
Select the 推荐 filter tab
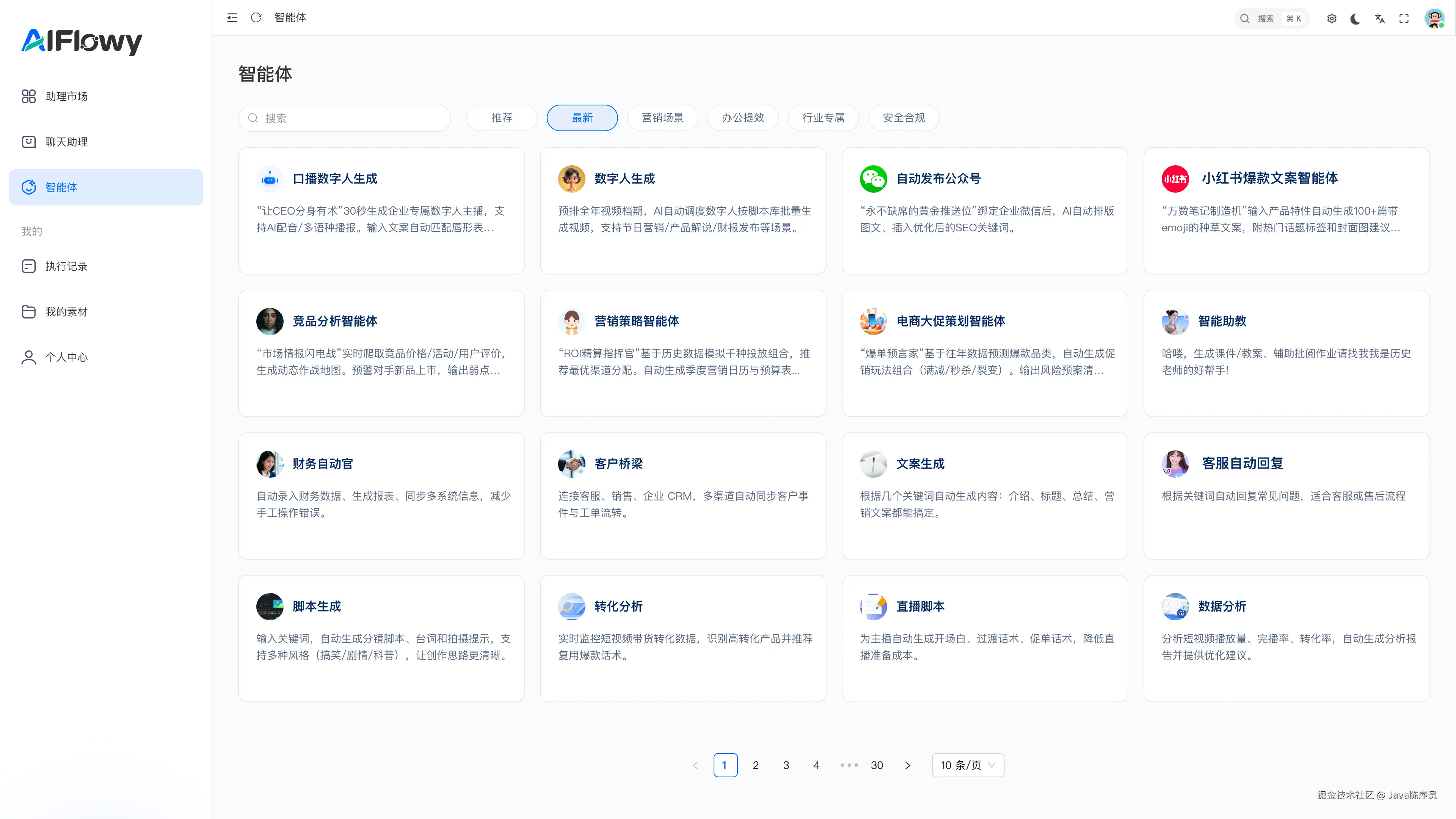502,118
